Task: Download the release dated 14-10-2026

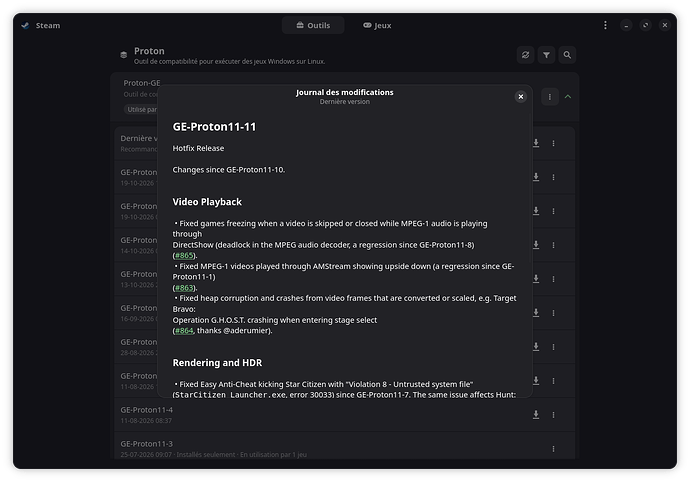Action: point(536,245)
